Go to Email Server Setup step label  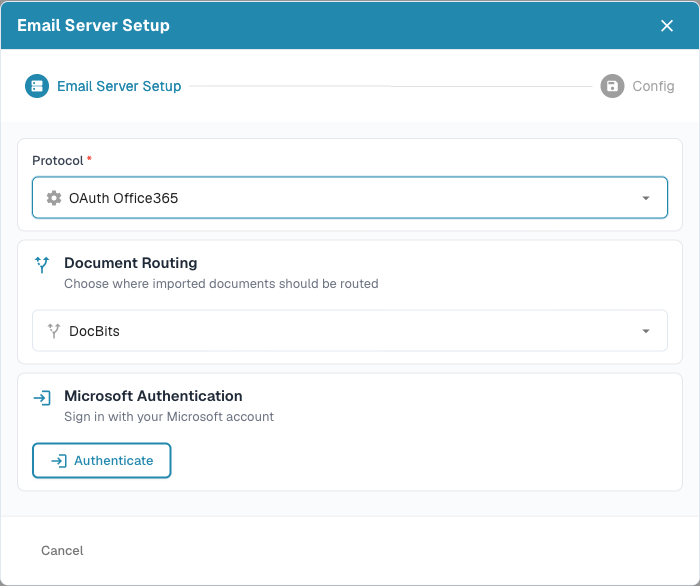tap(119, 86)
